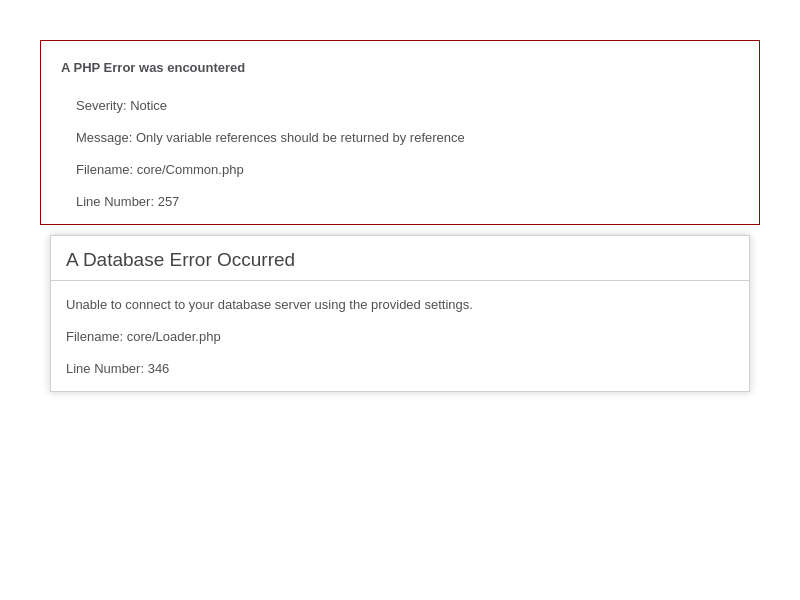This screenshot has width=800, height=600.
Task: Click the blank page area below database error box
Action: point(400,500)
